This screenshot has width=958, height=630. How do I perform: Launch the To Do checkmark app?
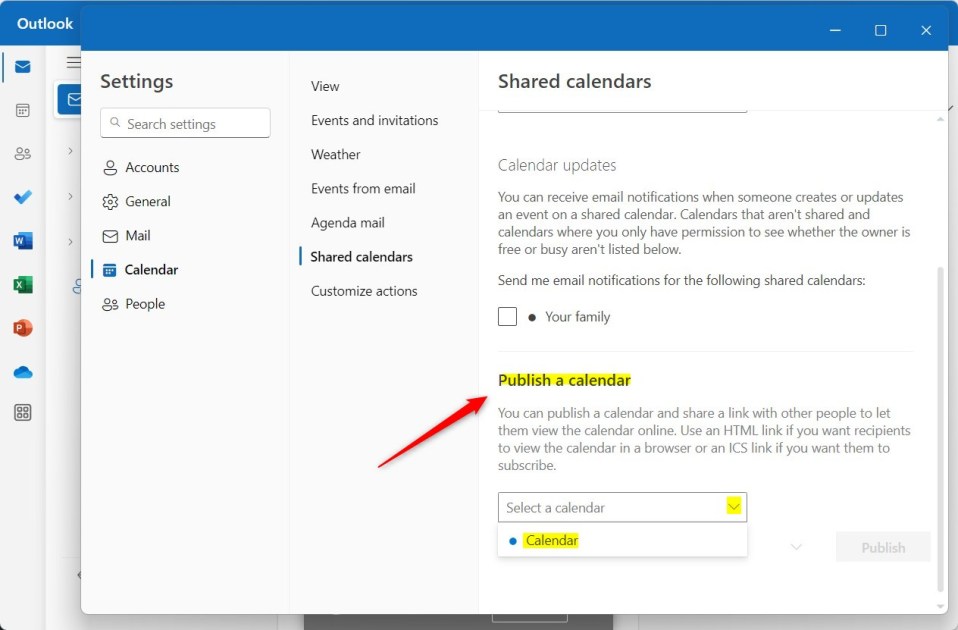(x=23, y=197)
